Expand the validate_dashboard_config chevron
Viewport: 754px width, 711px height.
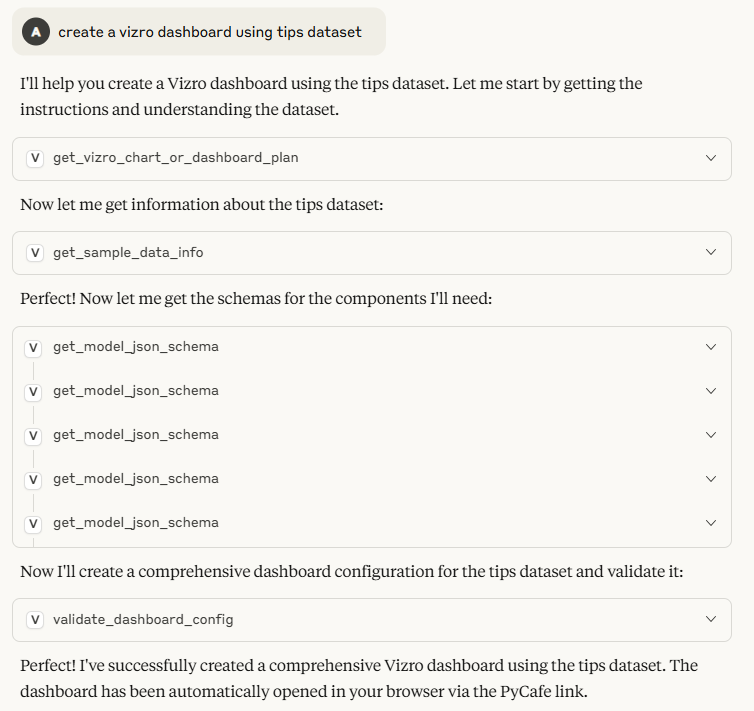click(711, 619)
